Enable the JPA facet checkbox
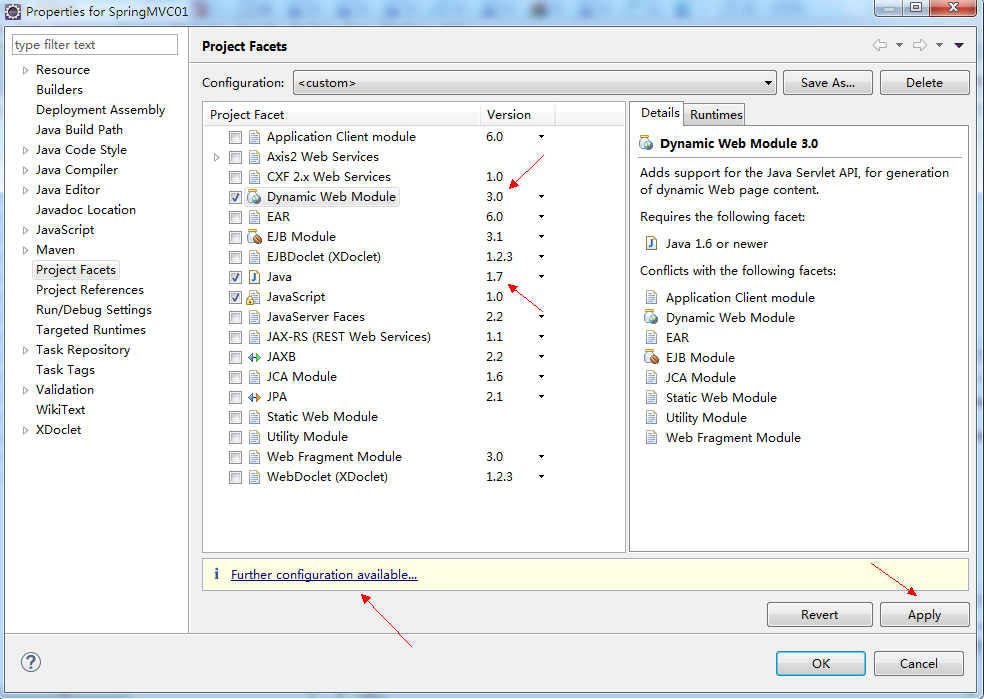984x699 pixels. pyautogui.click(x=235, y=397)
